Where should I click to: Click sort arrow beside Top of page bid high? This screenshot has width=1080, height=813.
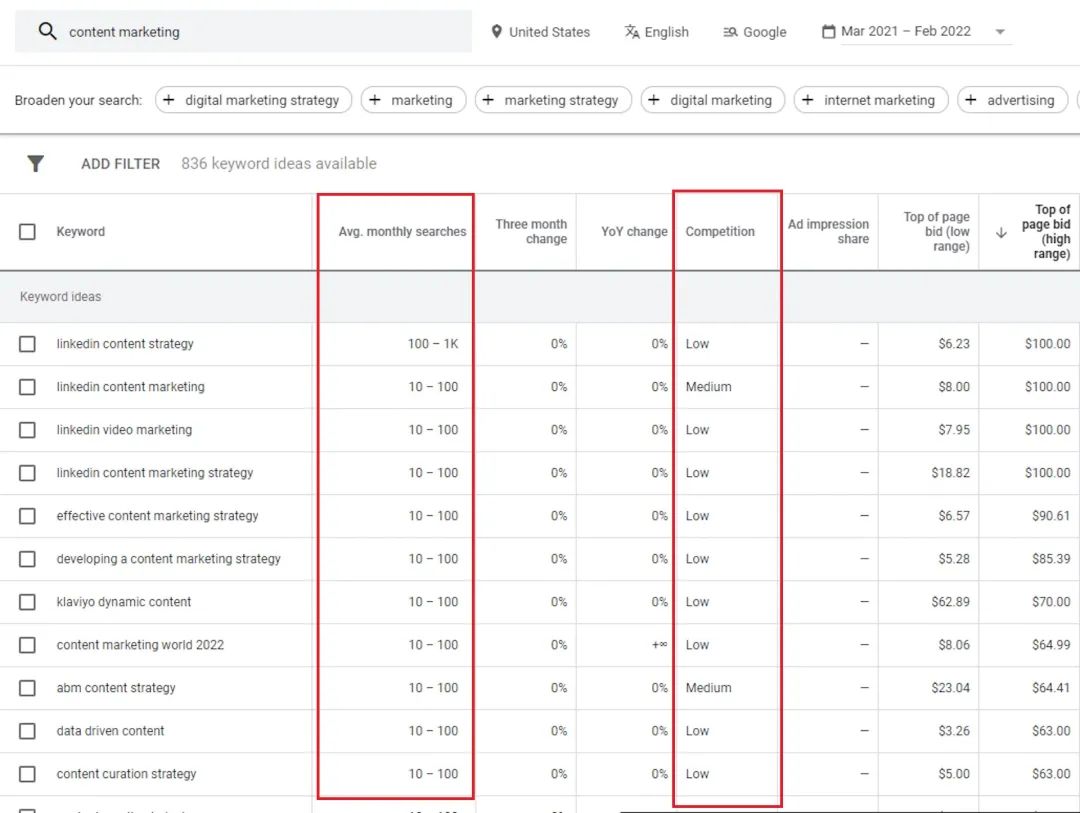[1001, 232]
